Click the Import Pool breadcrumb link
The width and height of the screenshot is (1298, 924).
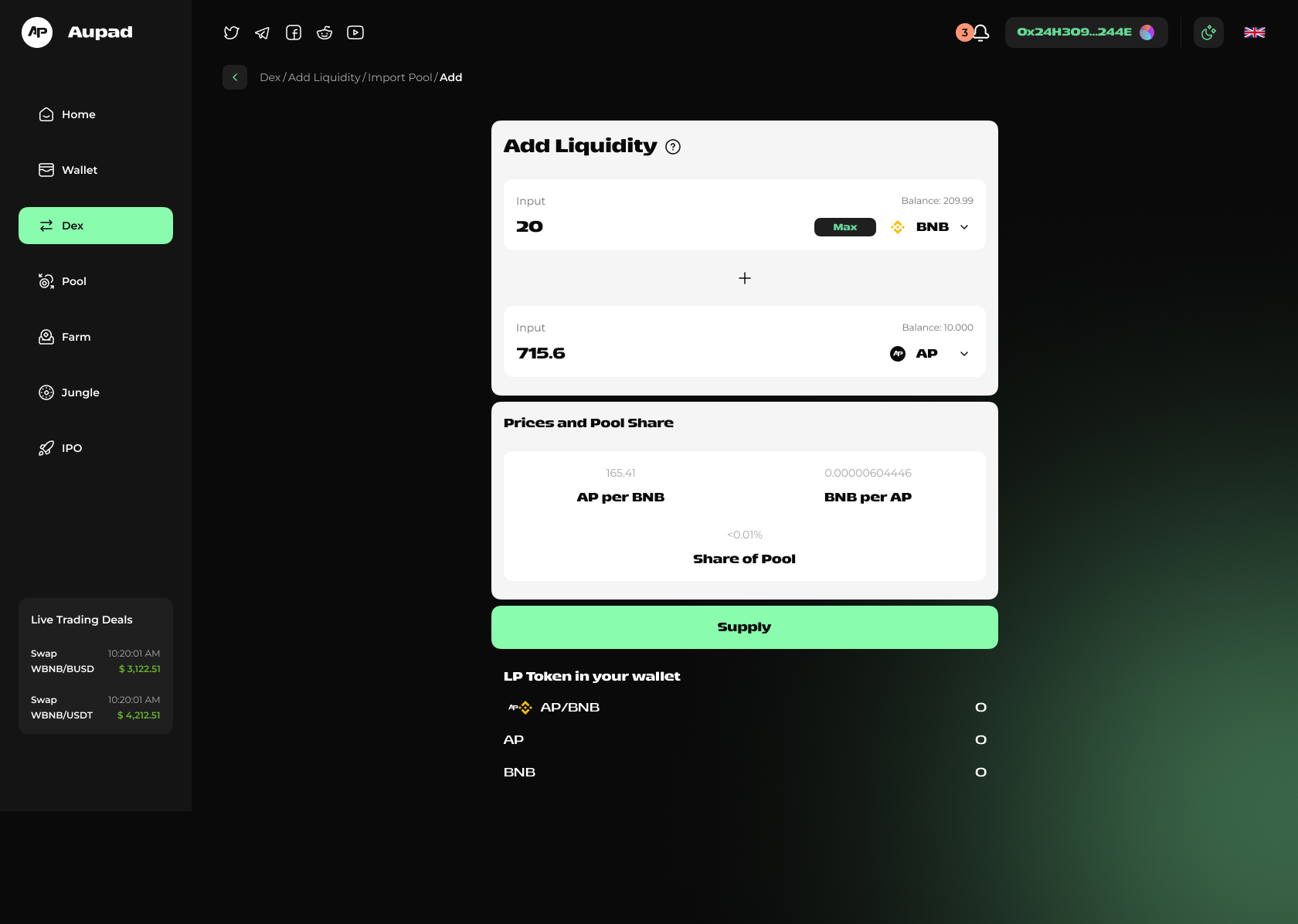(399, 77)
